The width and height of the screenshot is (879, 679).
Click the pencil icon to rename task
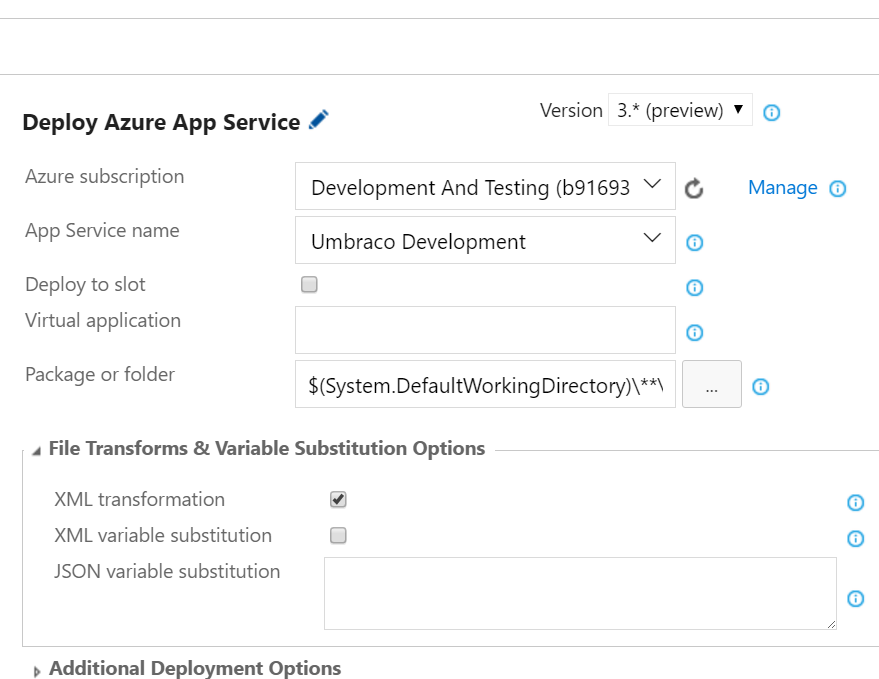[x=319, y=120]
